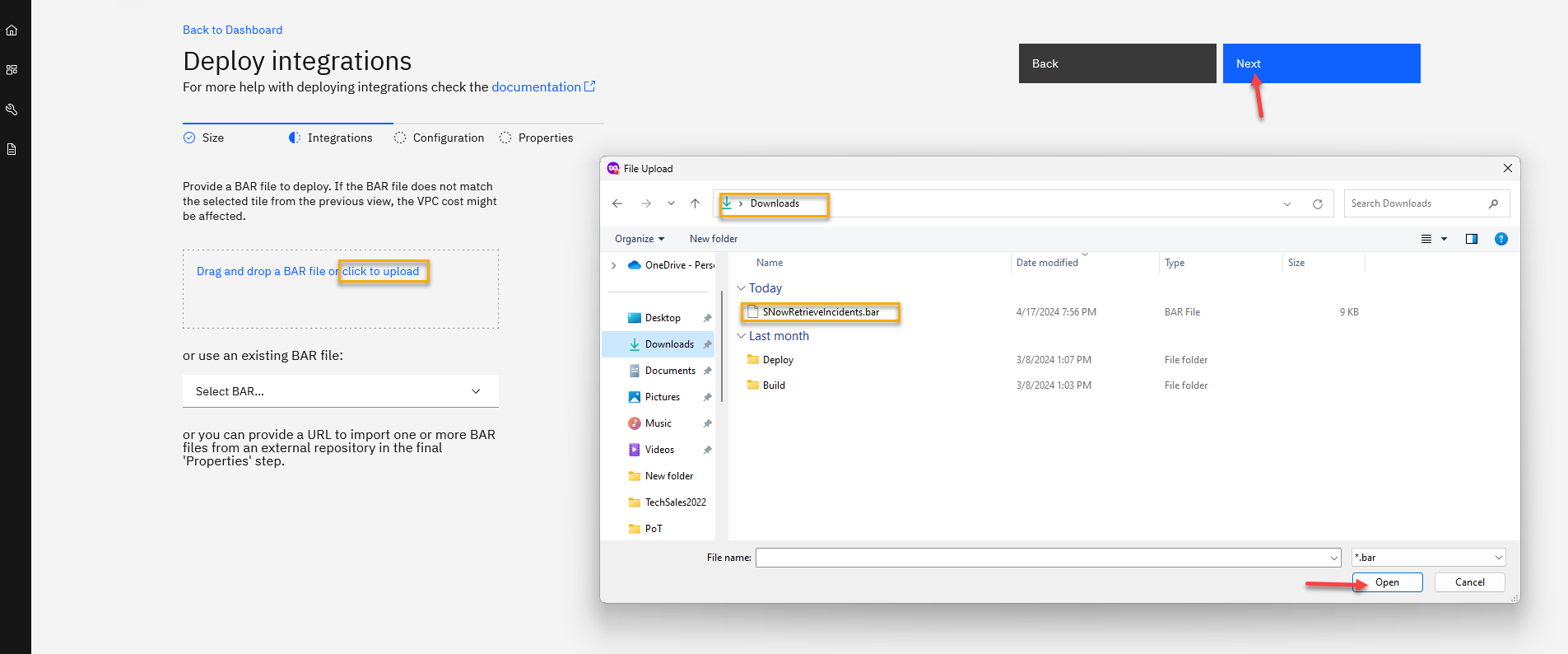Click the wrench icon in left sidebar
Image resolution: width=1568 pixels, height=654 pixels.
point(12,110)
